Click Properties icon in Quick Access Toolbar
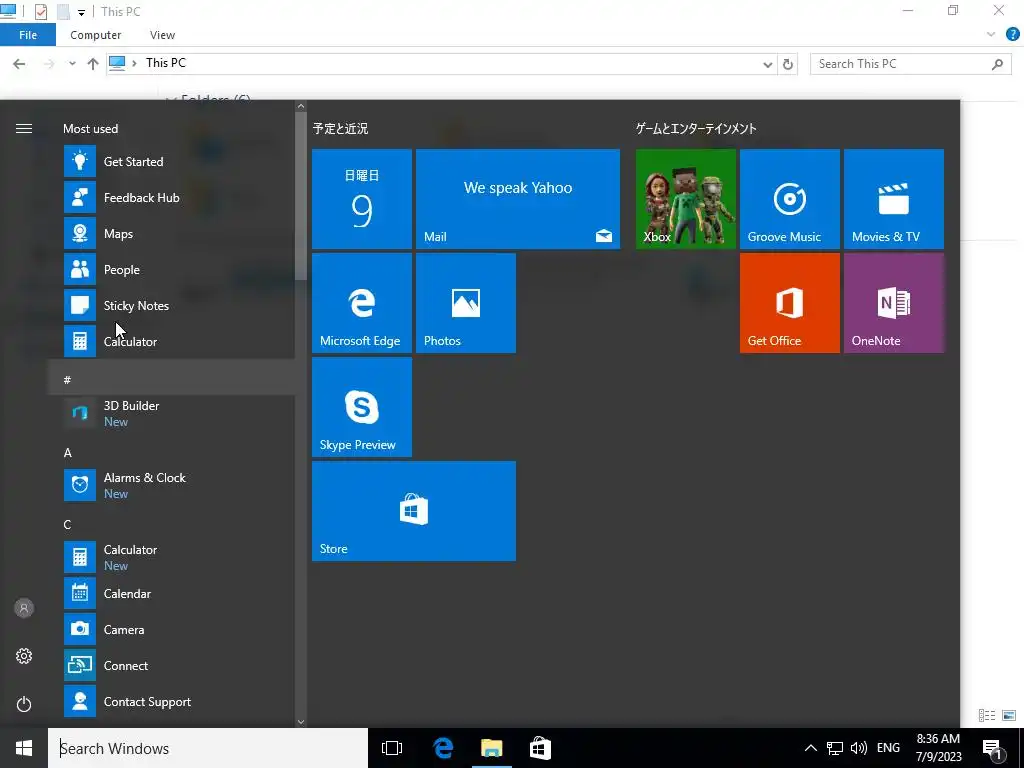The width and height of the screenshot is (1024, 768). [40, 12]
